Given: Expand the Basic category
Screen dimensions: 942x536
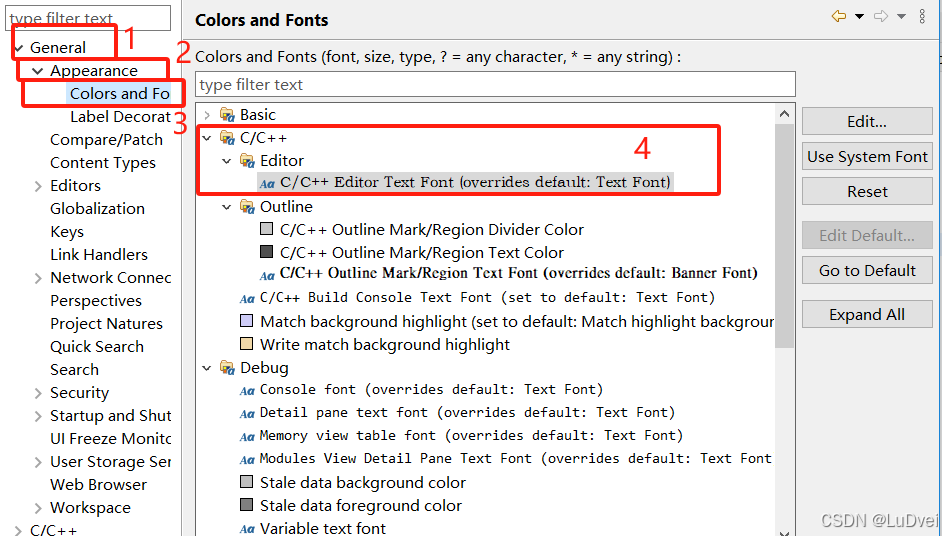Looking at the screenshot, I should coord(207,115).
